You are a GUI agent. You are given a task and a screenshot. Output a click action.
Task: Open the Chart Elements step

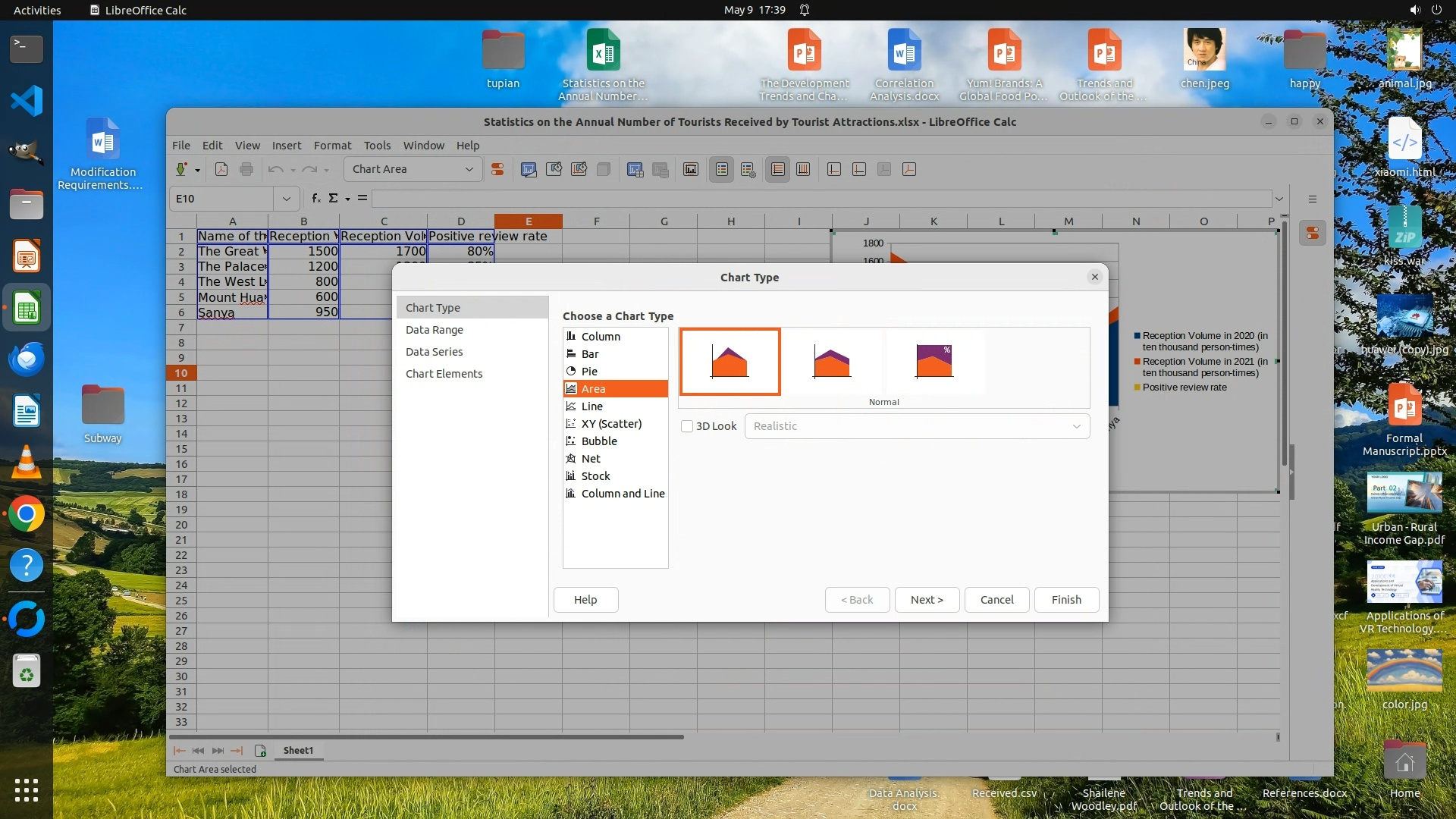tap(444, 374)
